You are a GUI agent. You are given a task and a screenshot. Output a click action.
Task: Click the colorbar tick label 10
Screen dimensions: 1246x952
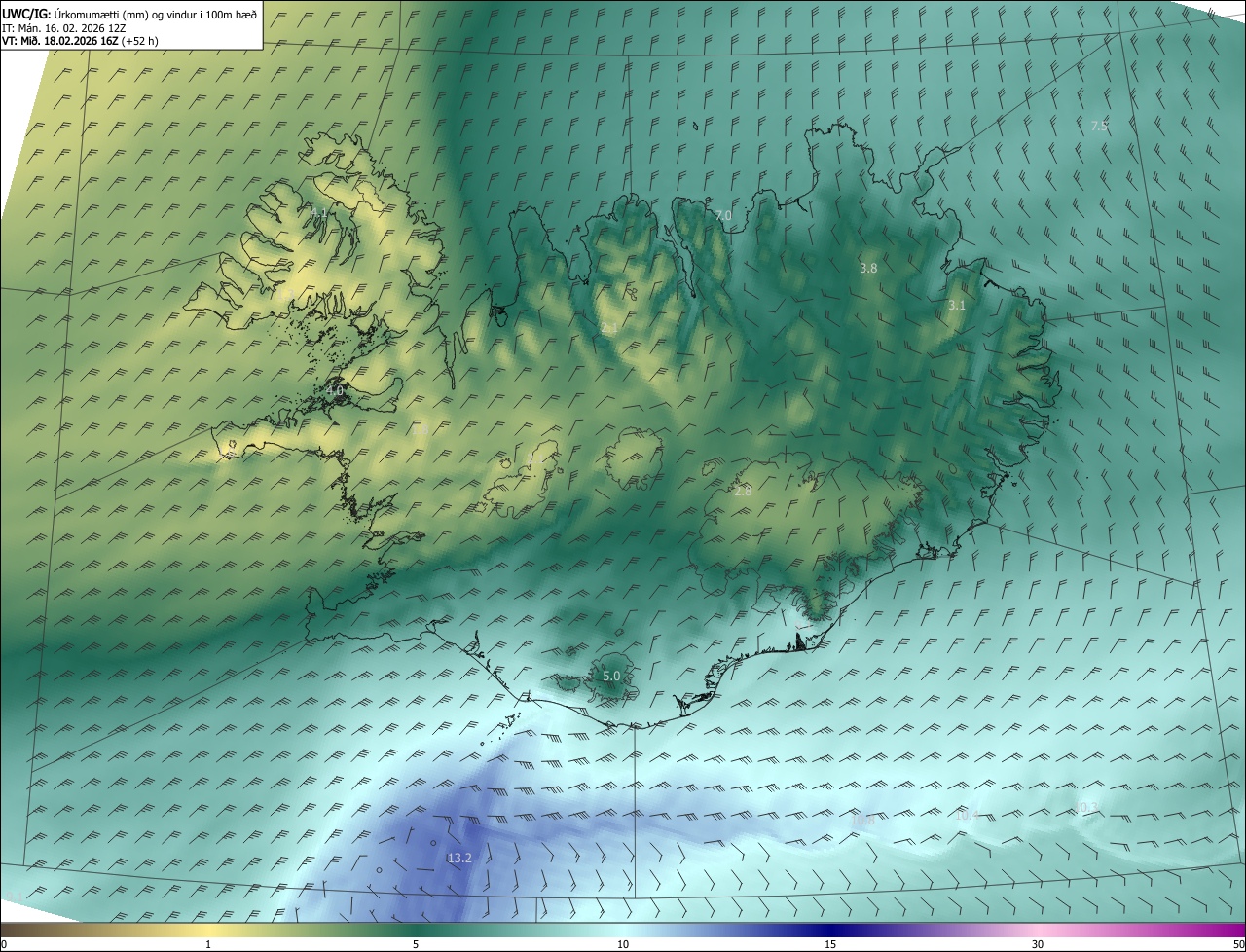click(623, 944)
